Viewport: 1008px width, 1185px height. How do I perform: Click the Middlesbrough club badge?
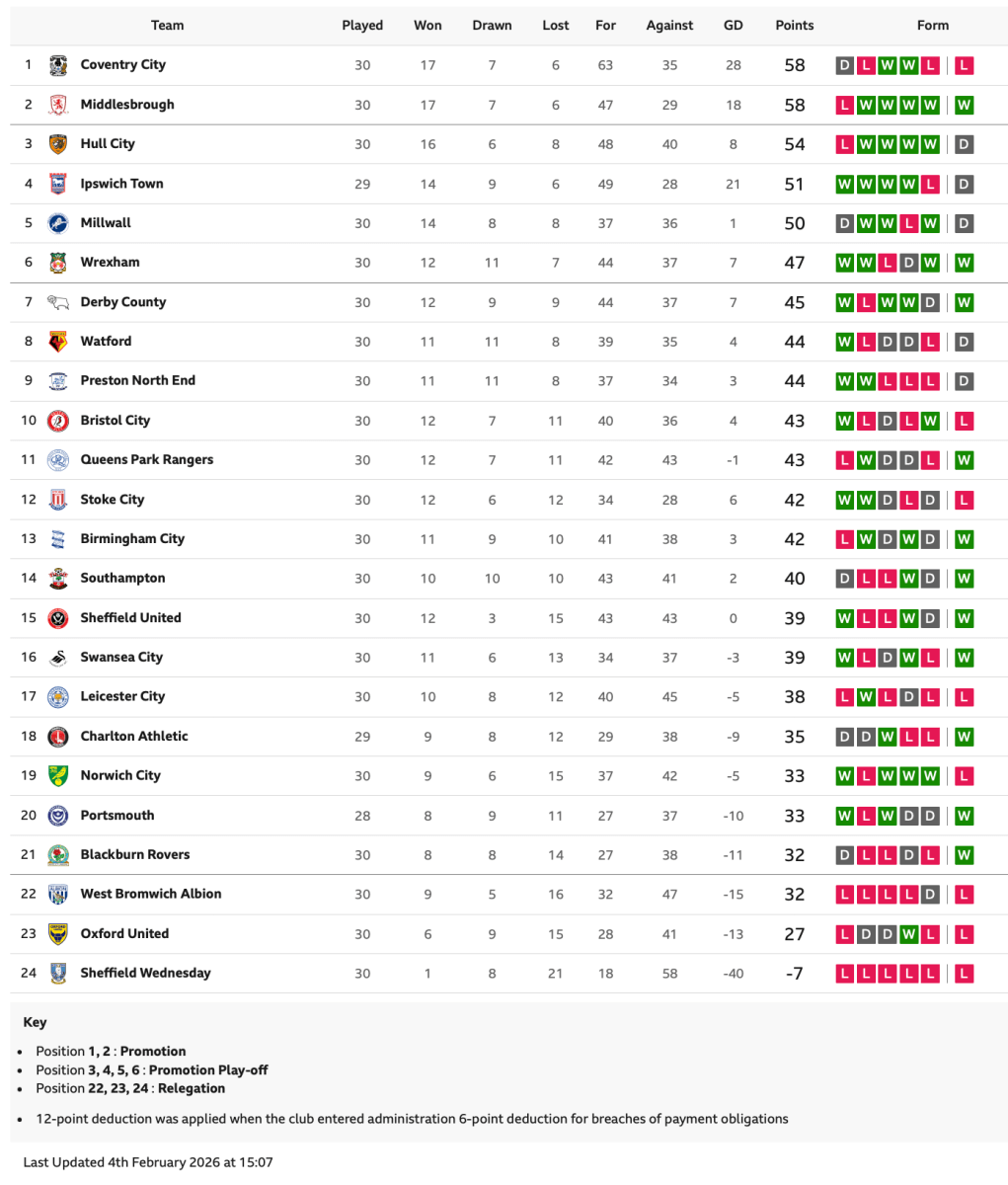click(x=58, y=105)
